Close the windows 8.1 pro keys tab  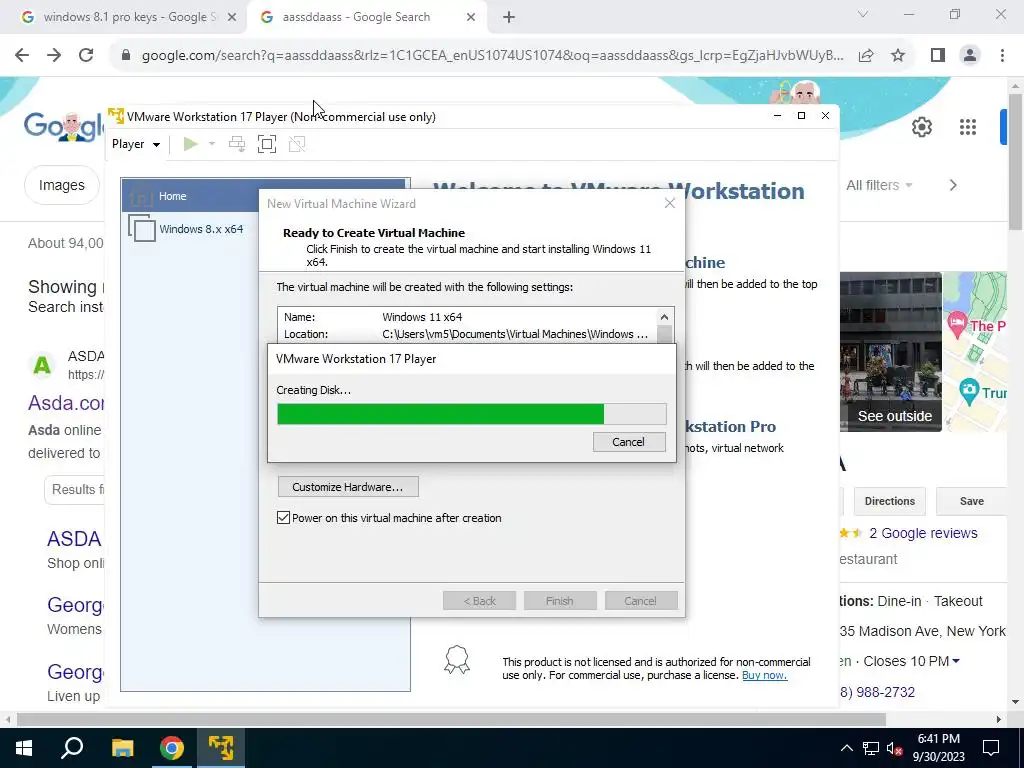point(232,18)
